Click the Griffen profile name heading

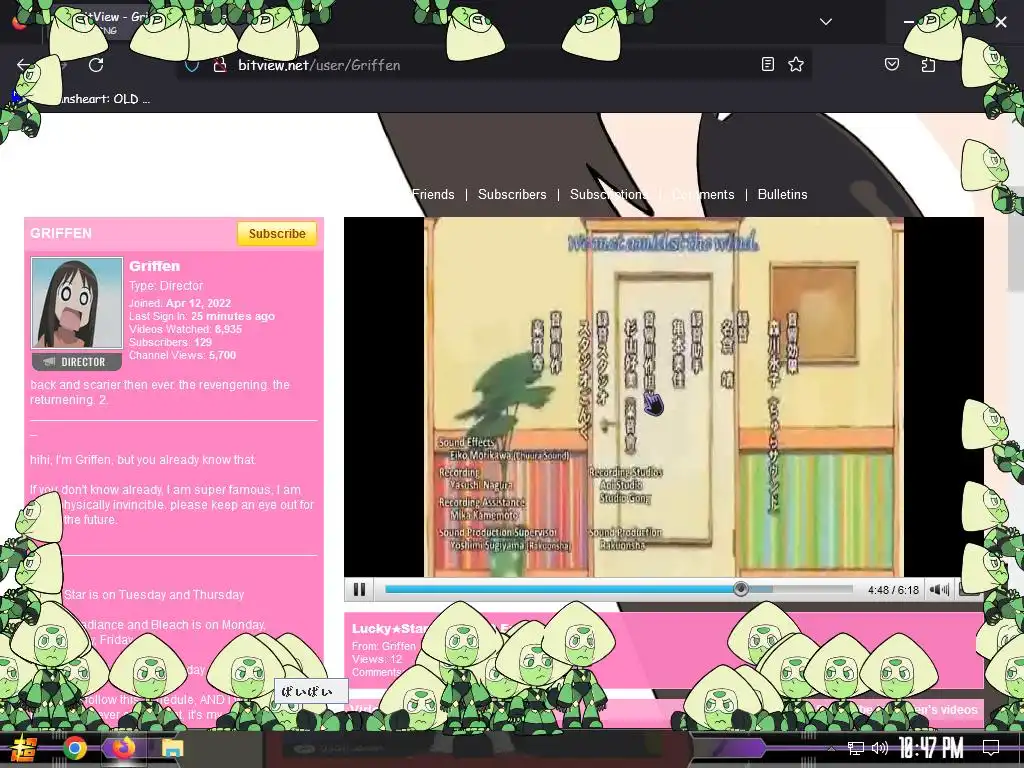[x=154, y=266]
